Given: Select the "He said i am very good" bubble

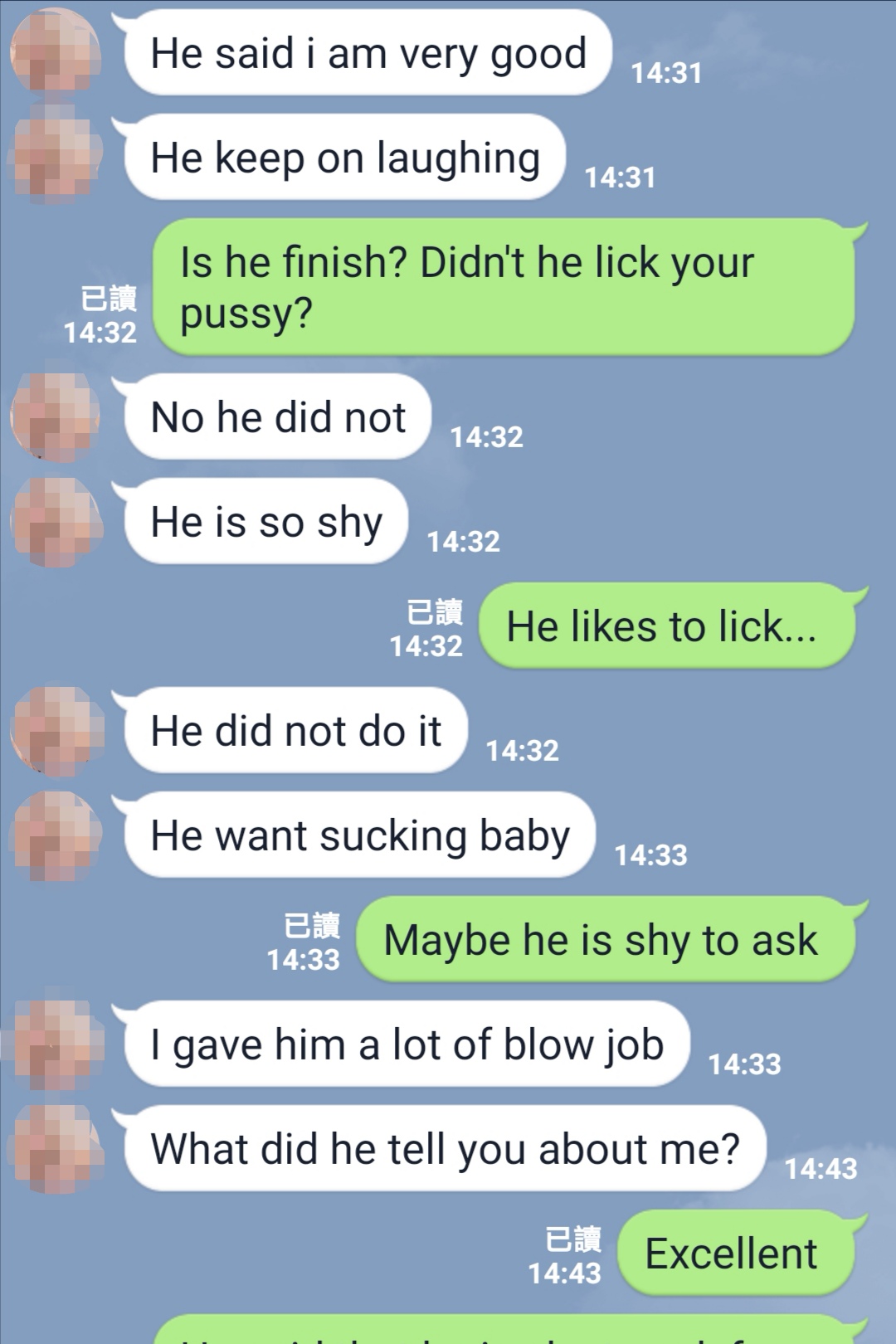Looking at the screenshot, I should [368, 52].
